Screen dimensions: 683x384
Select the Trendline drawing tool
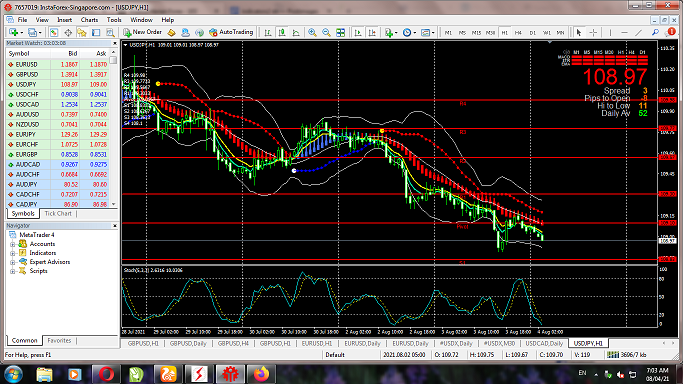coord(639,32)
